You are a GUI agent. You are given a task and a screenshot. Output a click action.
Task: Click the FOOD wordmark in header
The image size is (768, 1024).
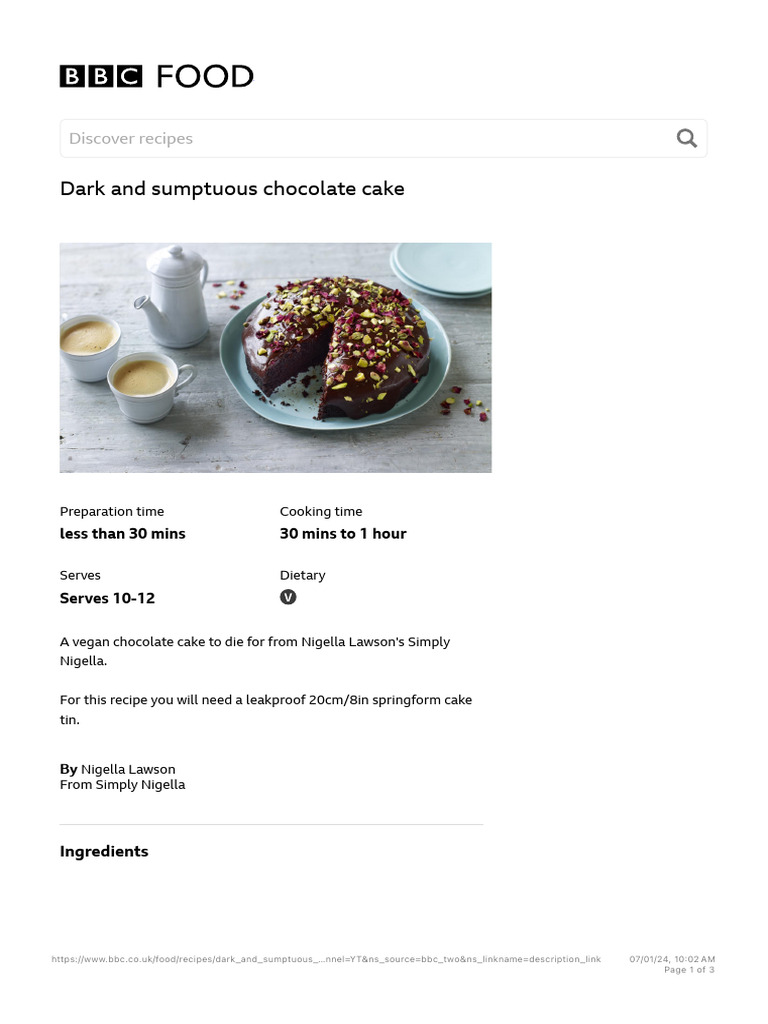click(x=205, y=76)
